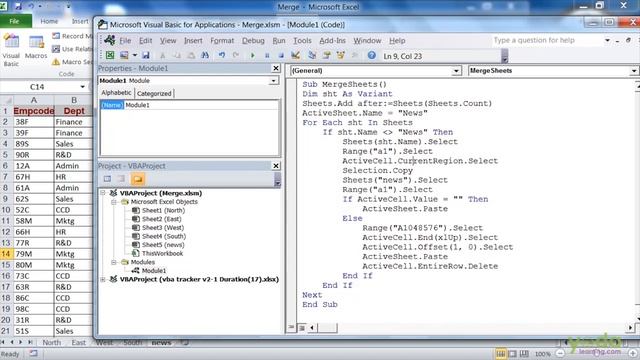Click Properties Window toolbar icon
This screenshot has width=640, height=360.
pos(327,55)
